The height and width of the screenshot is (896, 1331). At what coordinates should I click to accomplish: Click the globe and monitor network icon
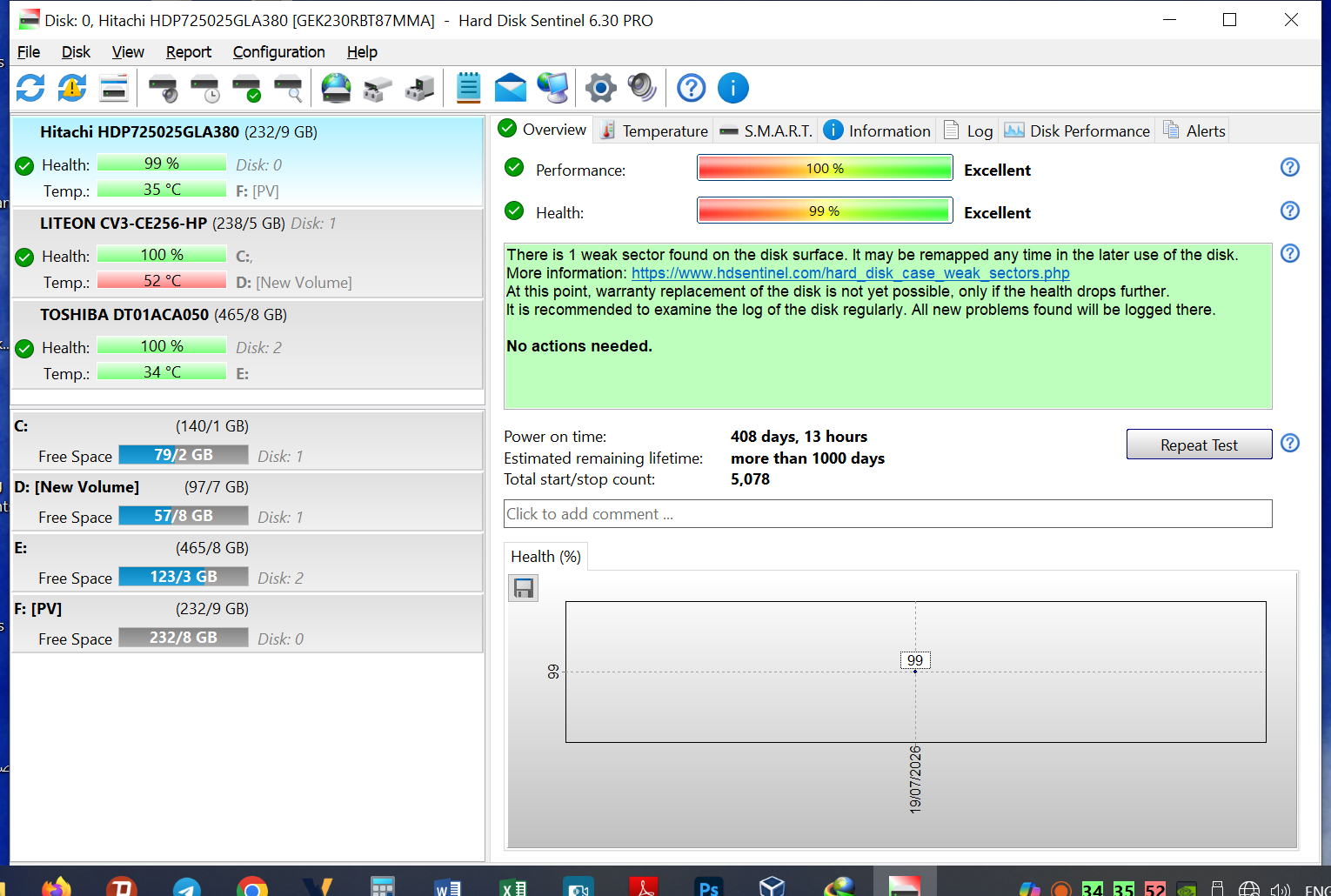pos(552,88)
